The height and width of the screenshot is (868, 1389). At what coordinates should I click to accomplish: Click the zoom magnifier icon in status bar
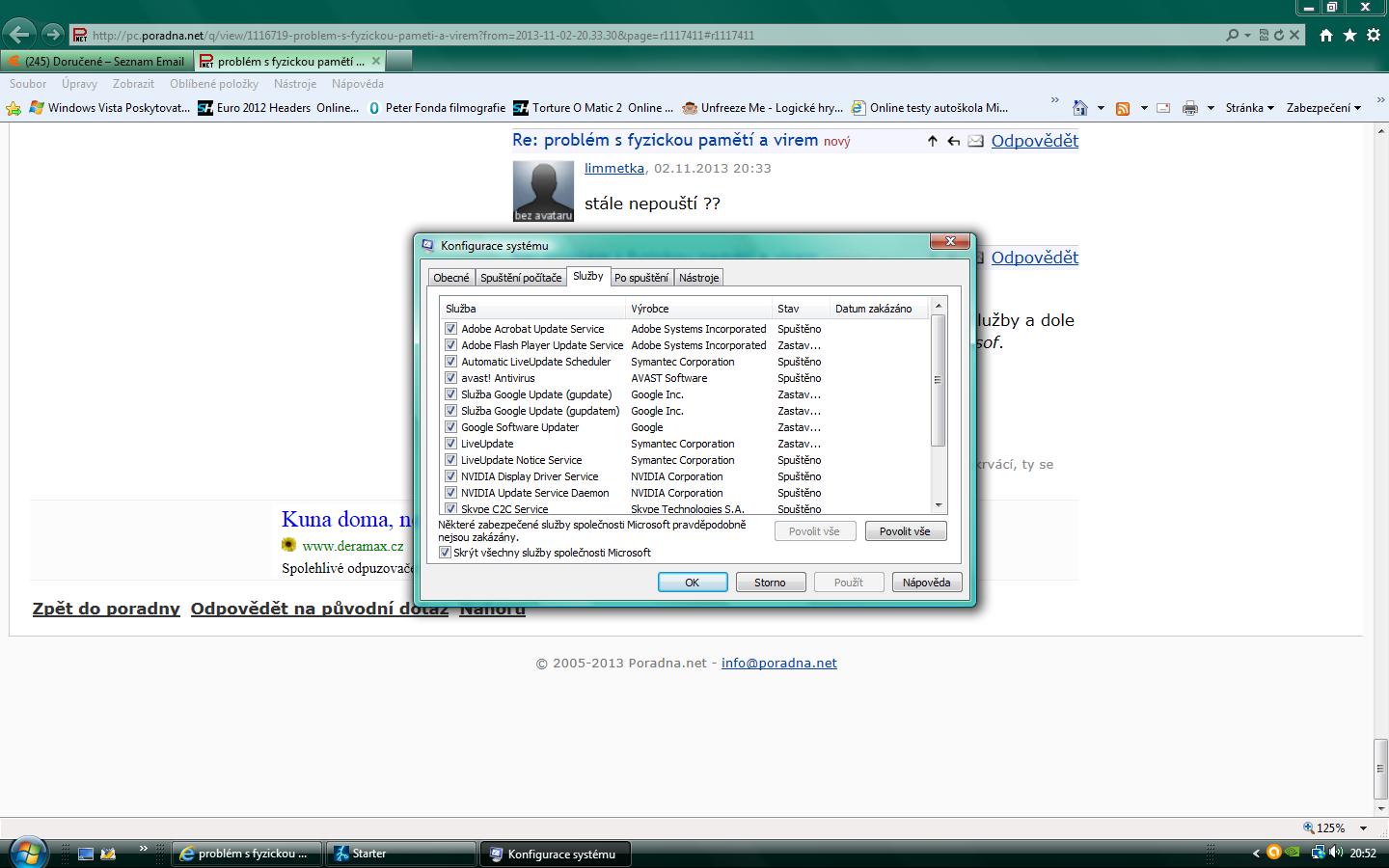click(x=1309, y=827)
